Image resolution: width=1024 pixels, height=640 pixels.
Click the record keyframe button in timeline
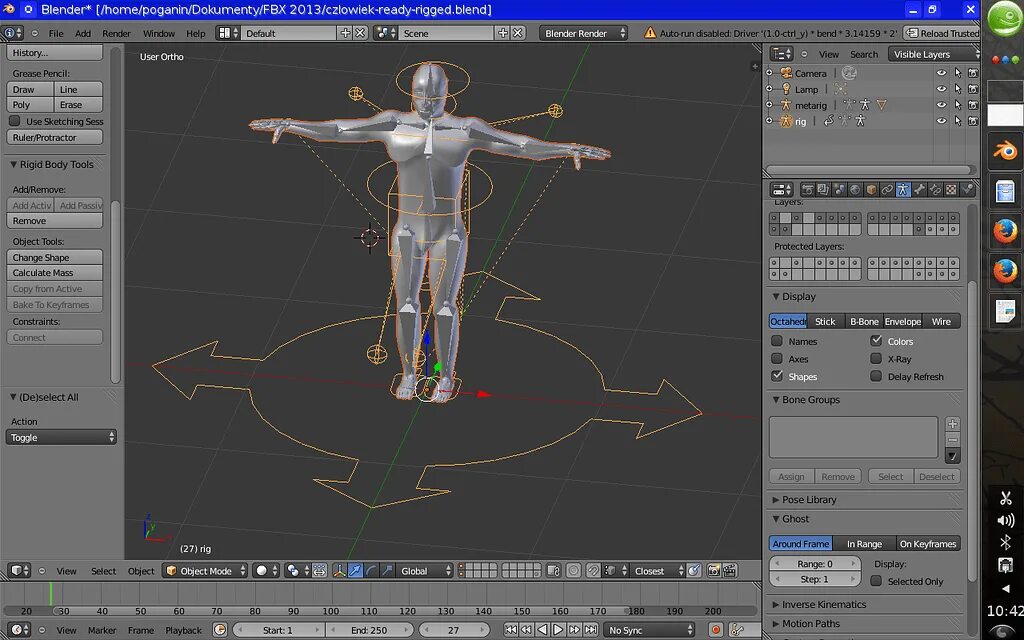715,630
